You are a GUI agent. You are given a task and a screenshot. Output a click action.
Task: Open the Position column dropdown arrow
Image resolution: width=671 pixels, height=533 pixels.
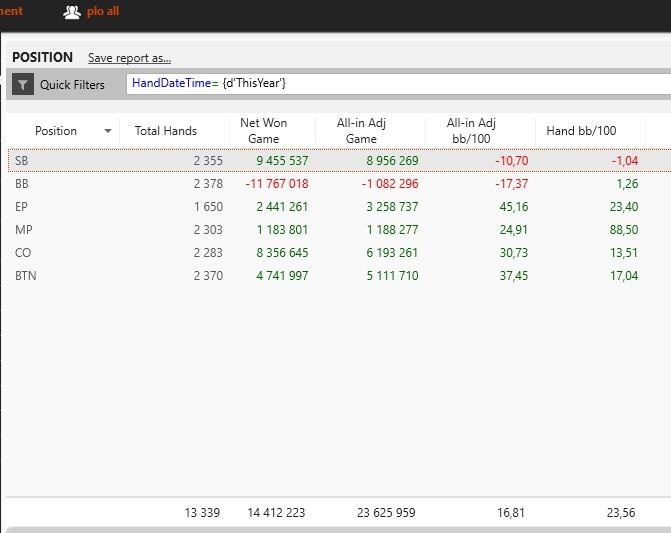click(108, 131)
